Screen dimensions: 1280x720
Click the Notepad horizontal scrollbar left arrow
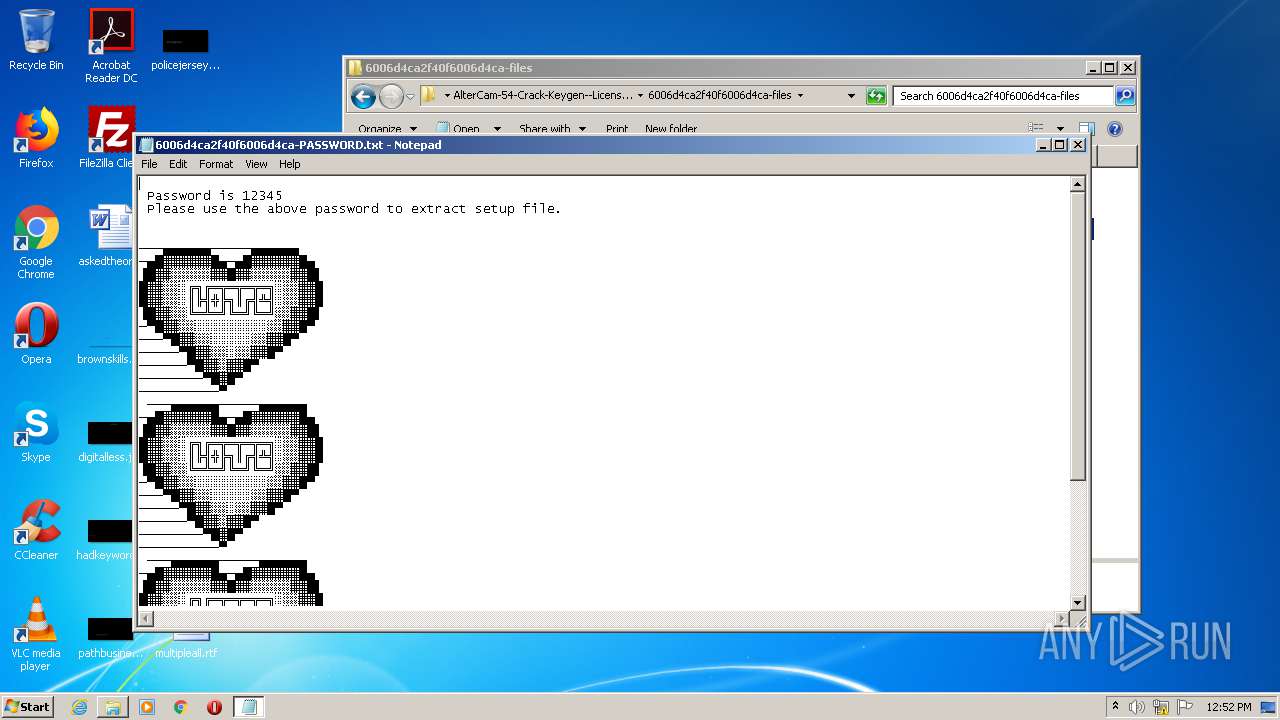click(x=146, y=619)
